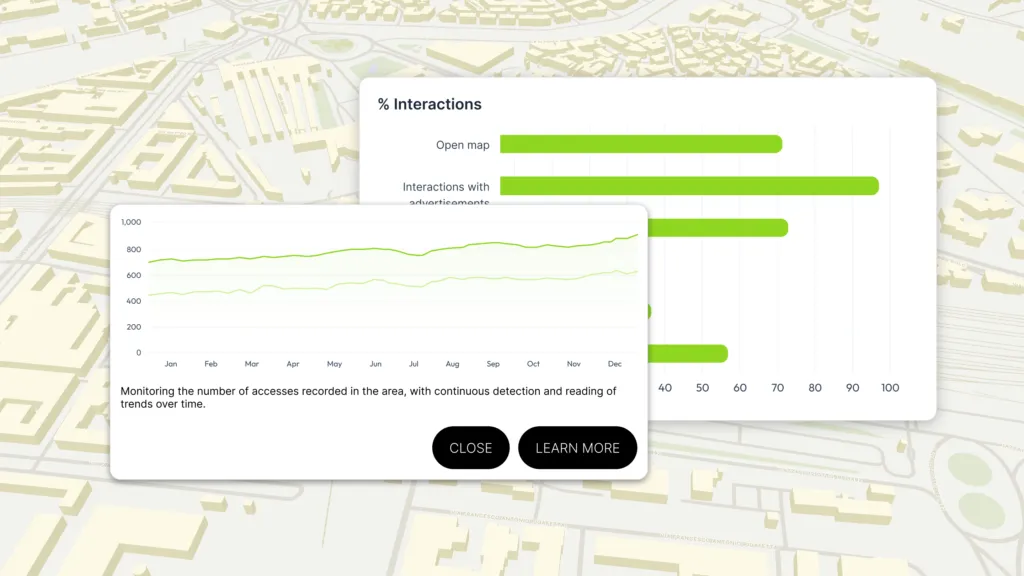The image size is (1024, 576).
Task: Click the 'Interactions with advertisements' label
Action: (x=446, y=188)
